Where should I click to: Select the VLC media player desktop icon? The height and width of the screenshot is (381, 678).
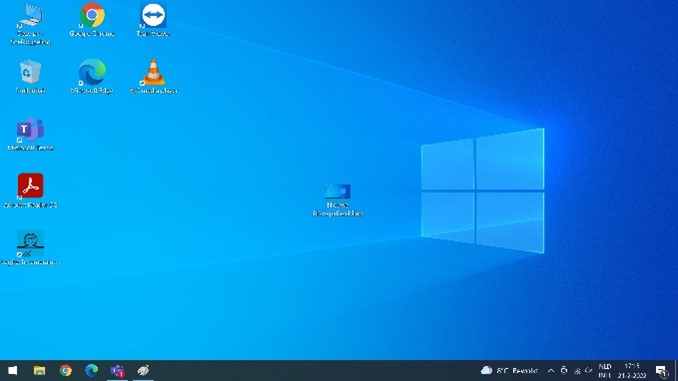[153, 77]
